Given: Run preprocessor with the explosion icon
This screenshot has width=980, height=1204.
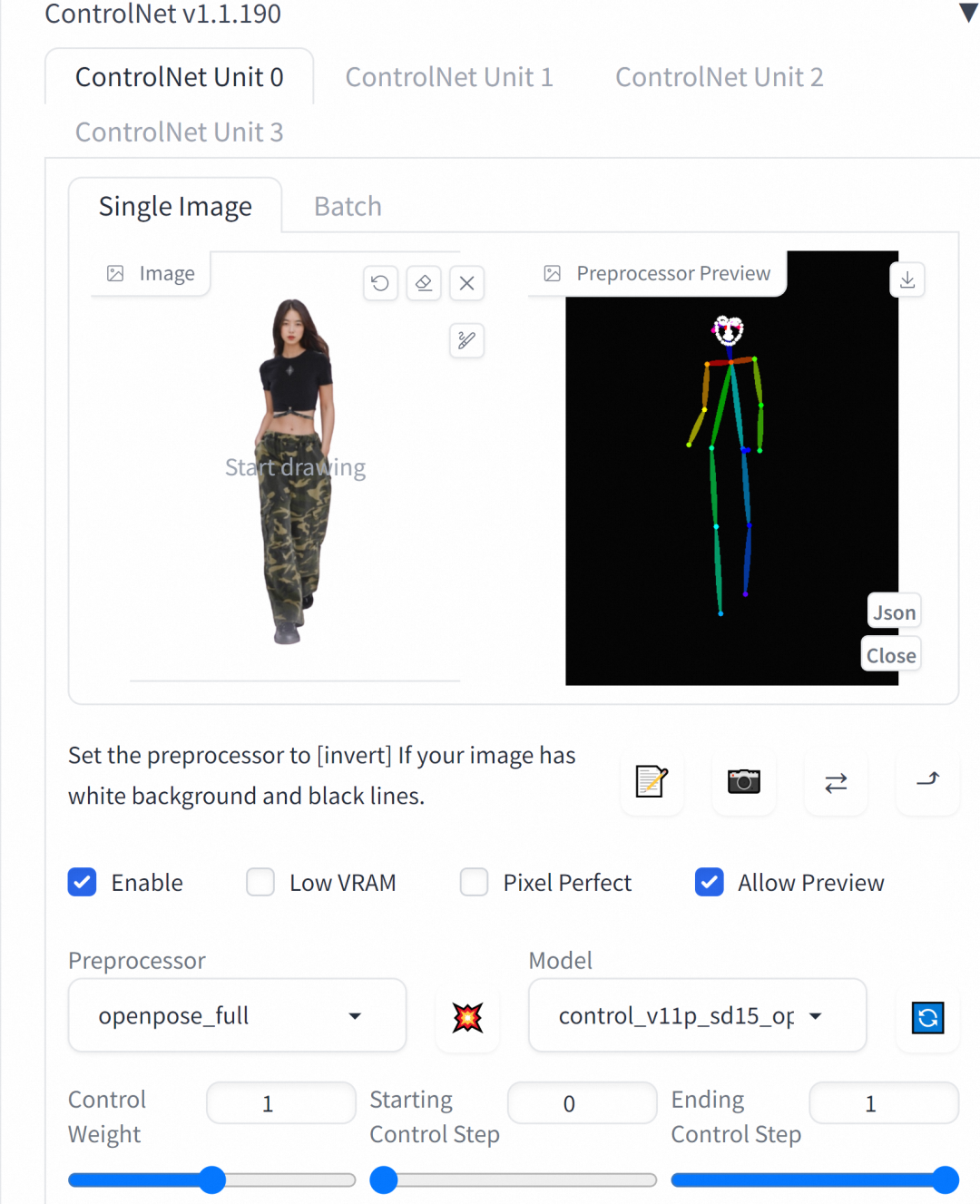Looking at the screenshot, I should 467,1017.
